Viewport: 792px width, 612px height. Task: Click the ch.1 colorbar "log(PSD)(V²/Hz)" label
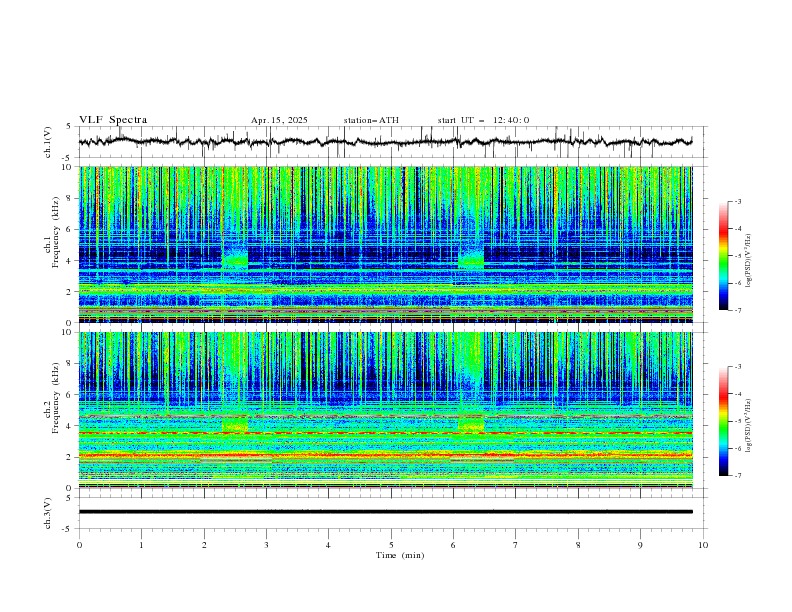tap(748, 261)
